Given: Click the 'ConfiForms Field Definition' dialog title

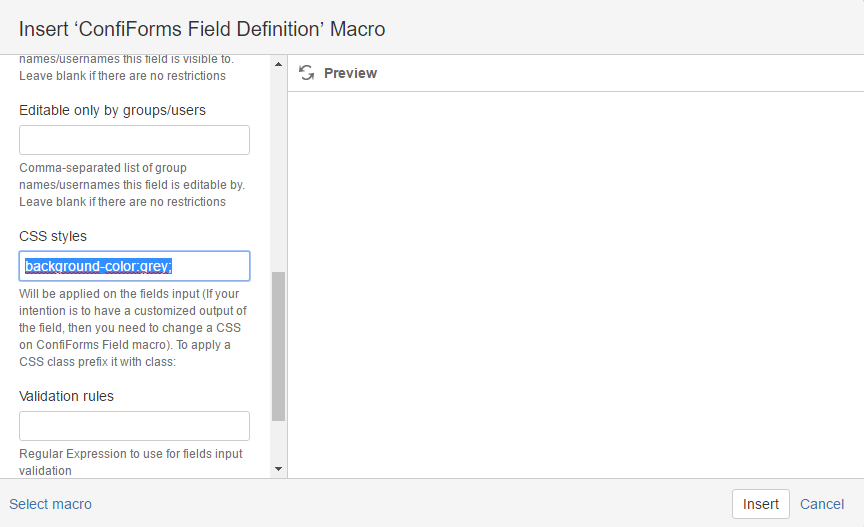Looking at the screenshot, I should pos(202,29).
